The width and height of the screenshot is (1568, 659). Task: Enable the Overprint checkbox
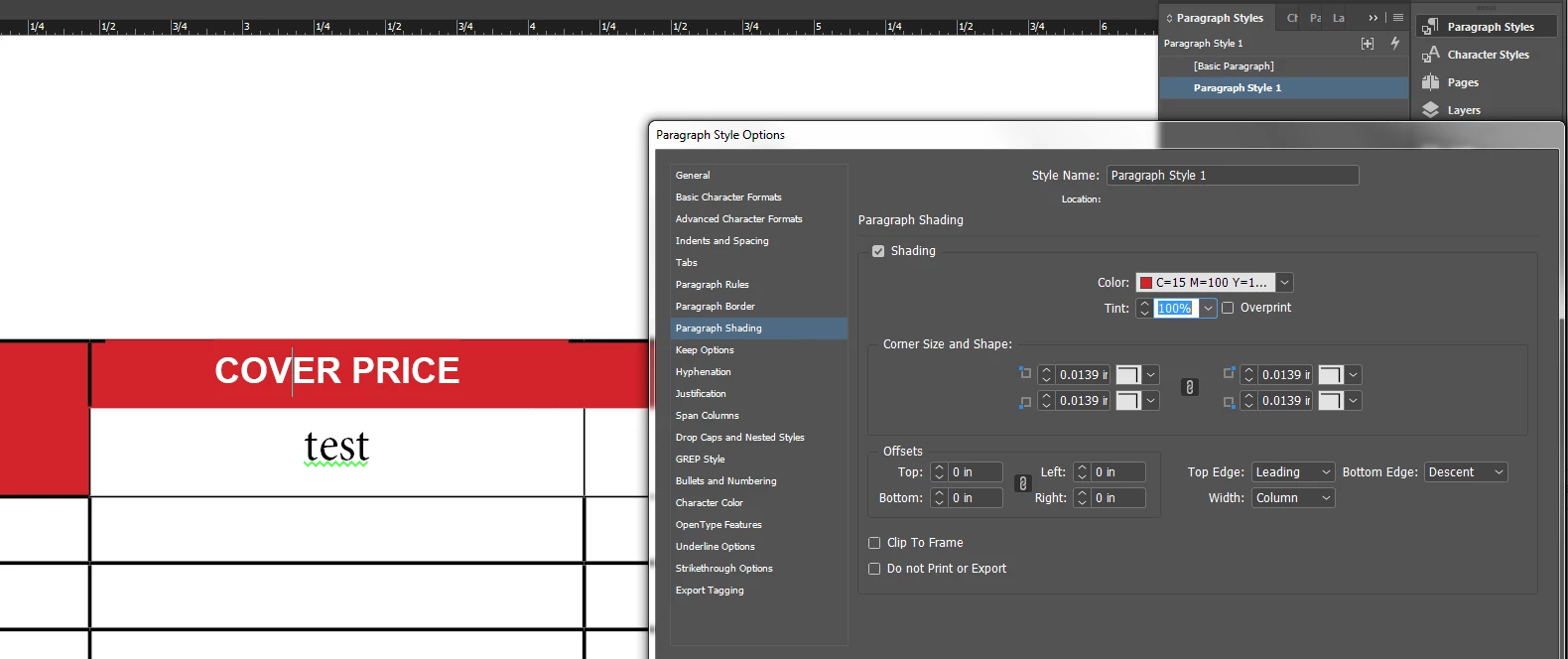click(x=1228, y=308)
